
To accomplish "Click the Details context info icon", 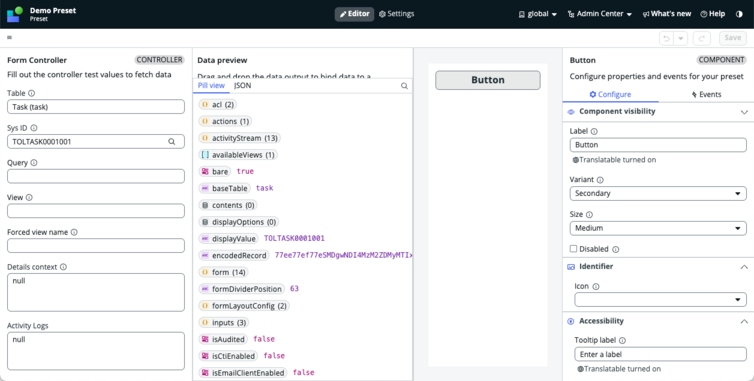I will click(63, 267).
